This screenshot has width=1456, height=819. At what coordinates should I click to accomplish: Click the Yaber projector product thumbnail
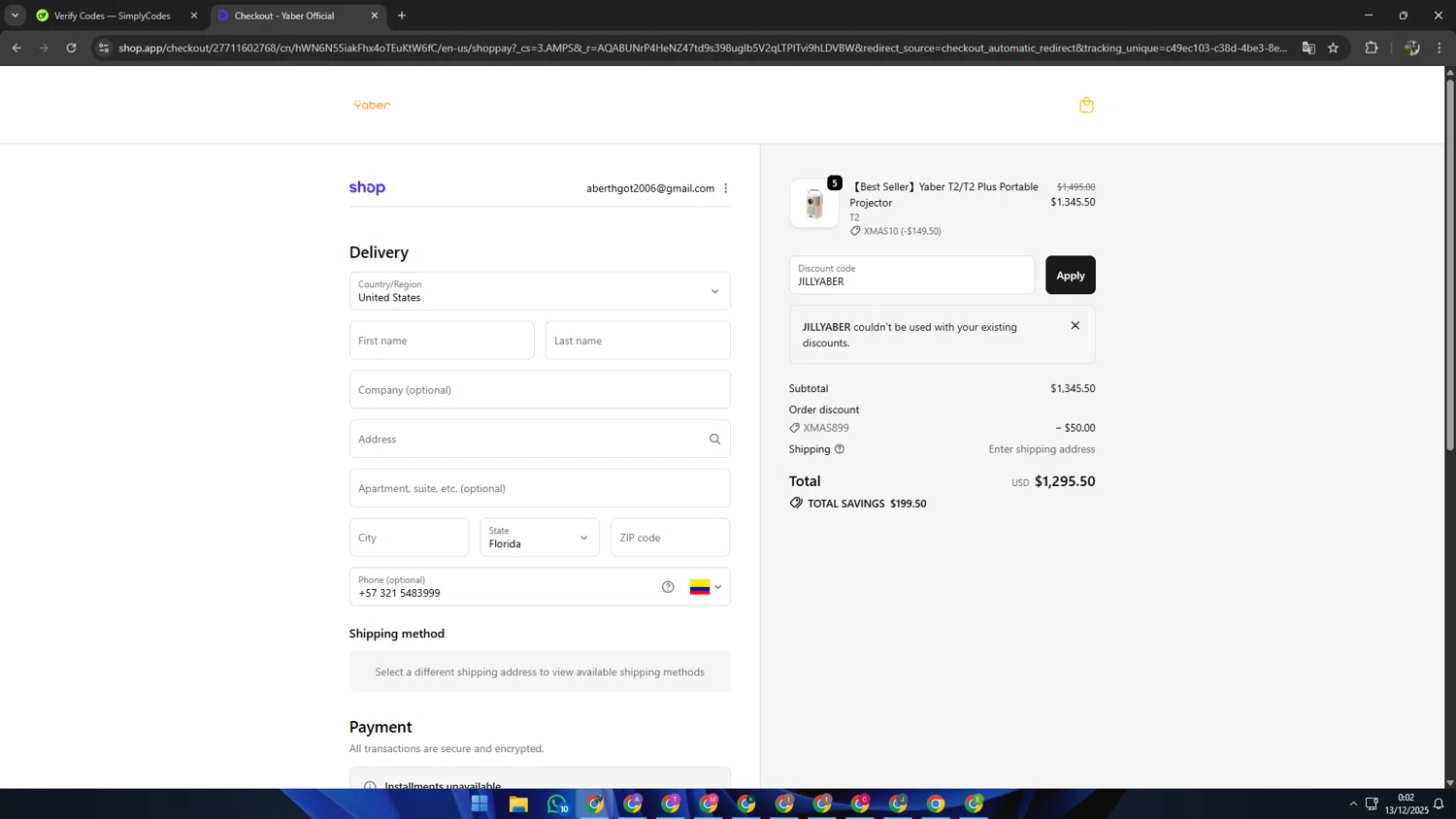[814, 203]
